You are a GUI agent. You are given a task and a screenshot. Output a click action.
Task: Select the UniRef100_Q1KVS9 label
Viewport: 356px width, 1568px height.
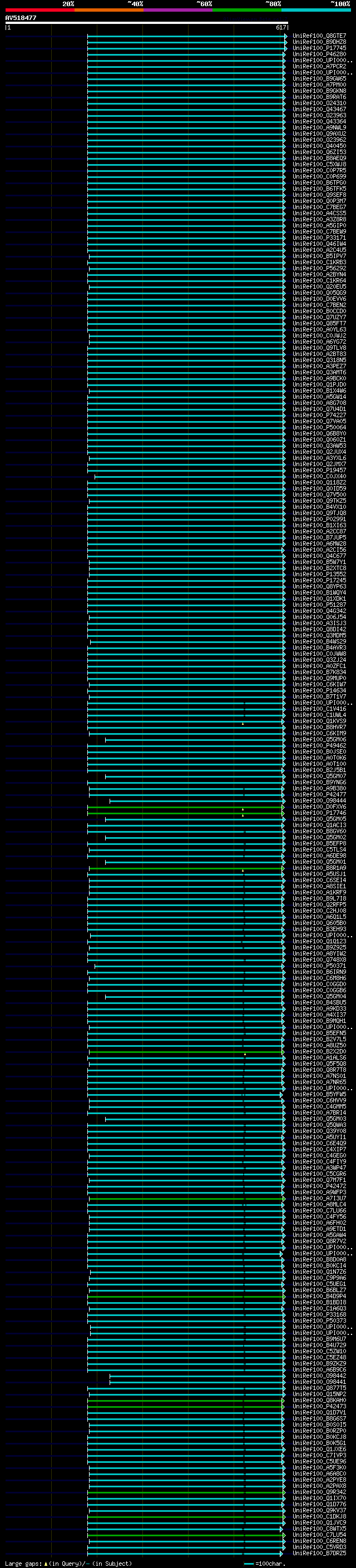(x=319, y=721)
